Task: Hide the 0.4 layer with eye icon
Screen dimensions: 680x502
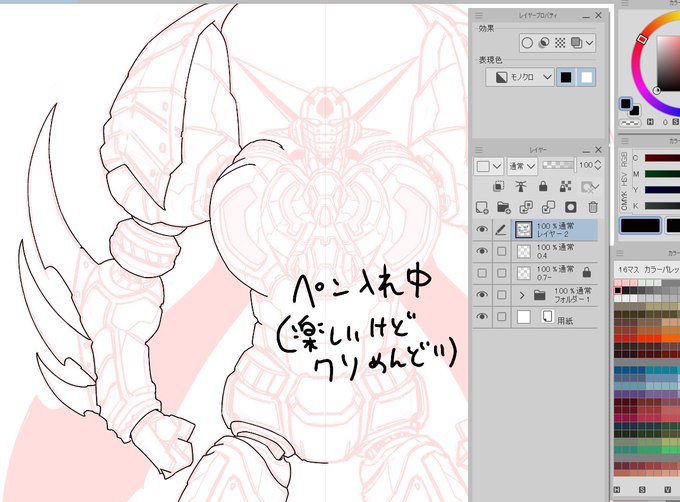Action: [x=482, y=251]
